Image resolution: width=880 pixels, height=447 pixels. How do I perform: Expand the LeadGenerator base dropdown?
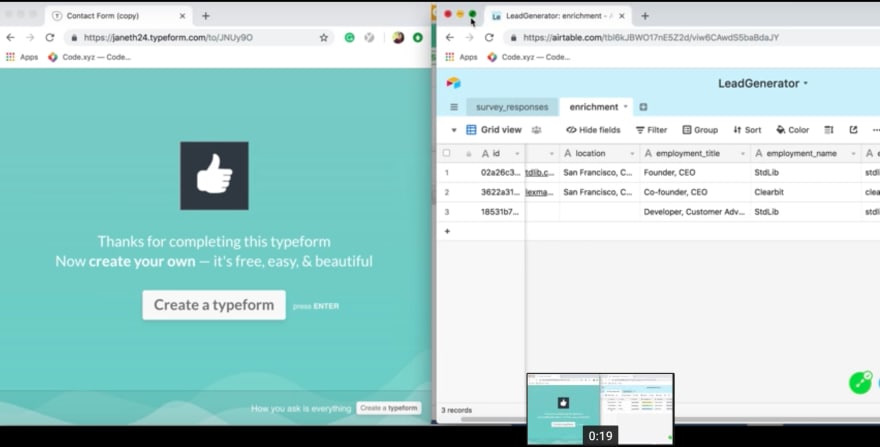(x=806, y=83)
